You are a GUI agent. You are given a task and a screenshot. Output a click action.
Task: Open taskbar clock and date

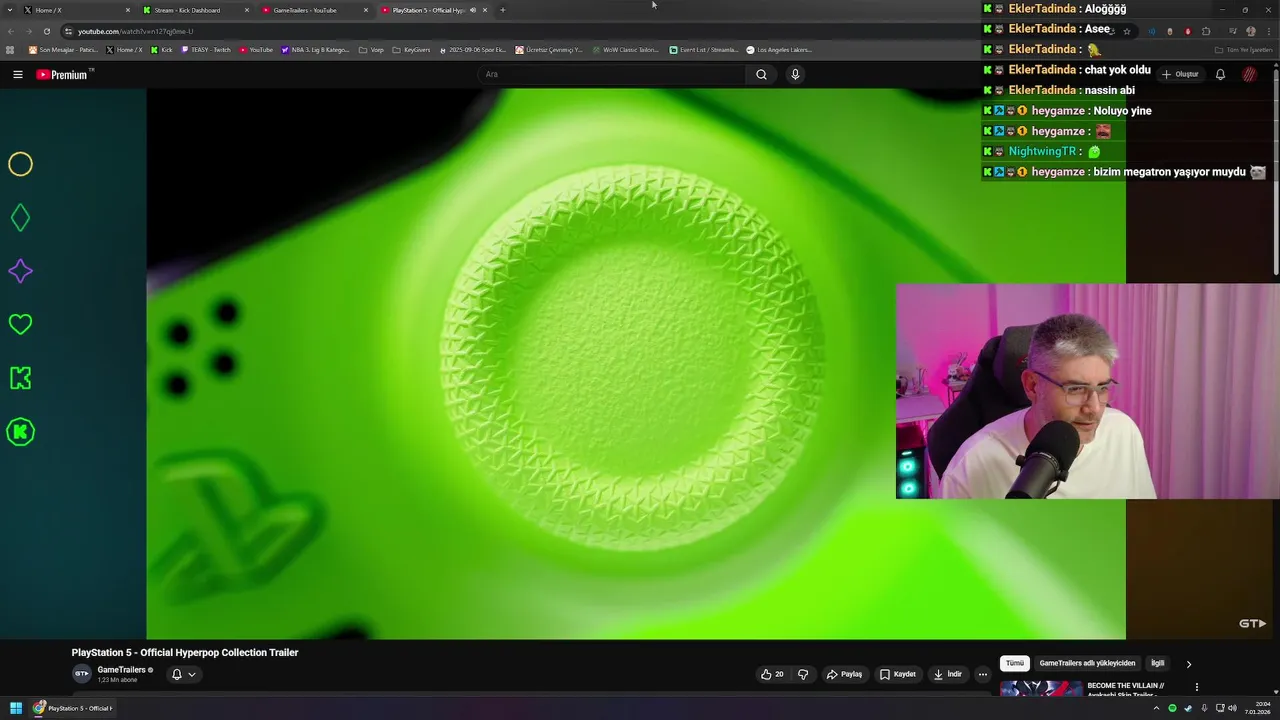pos(1256,708)
